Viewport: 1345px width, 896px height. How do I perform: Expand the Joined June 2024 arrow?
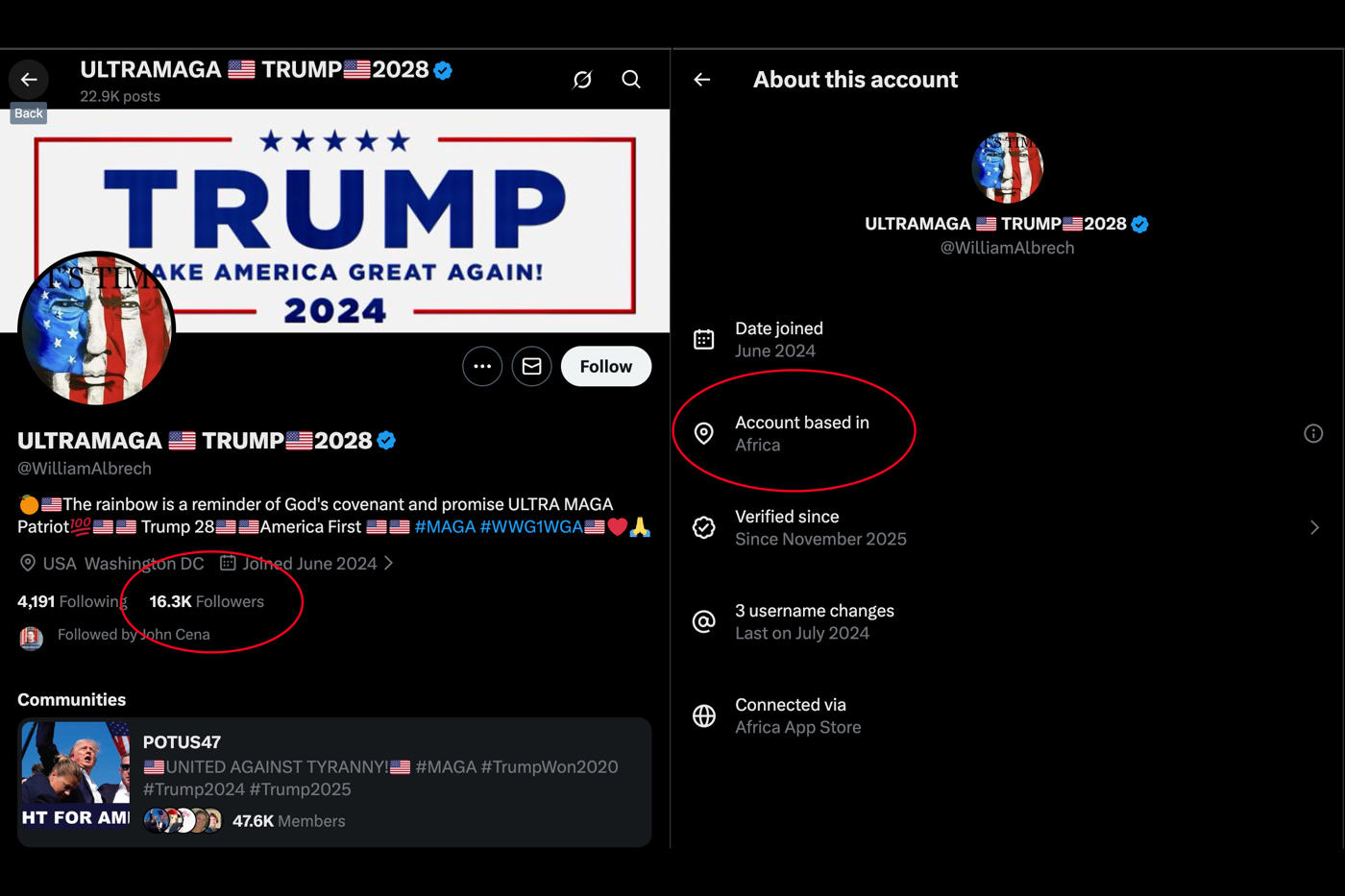tap(389, 563)
